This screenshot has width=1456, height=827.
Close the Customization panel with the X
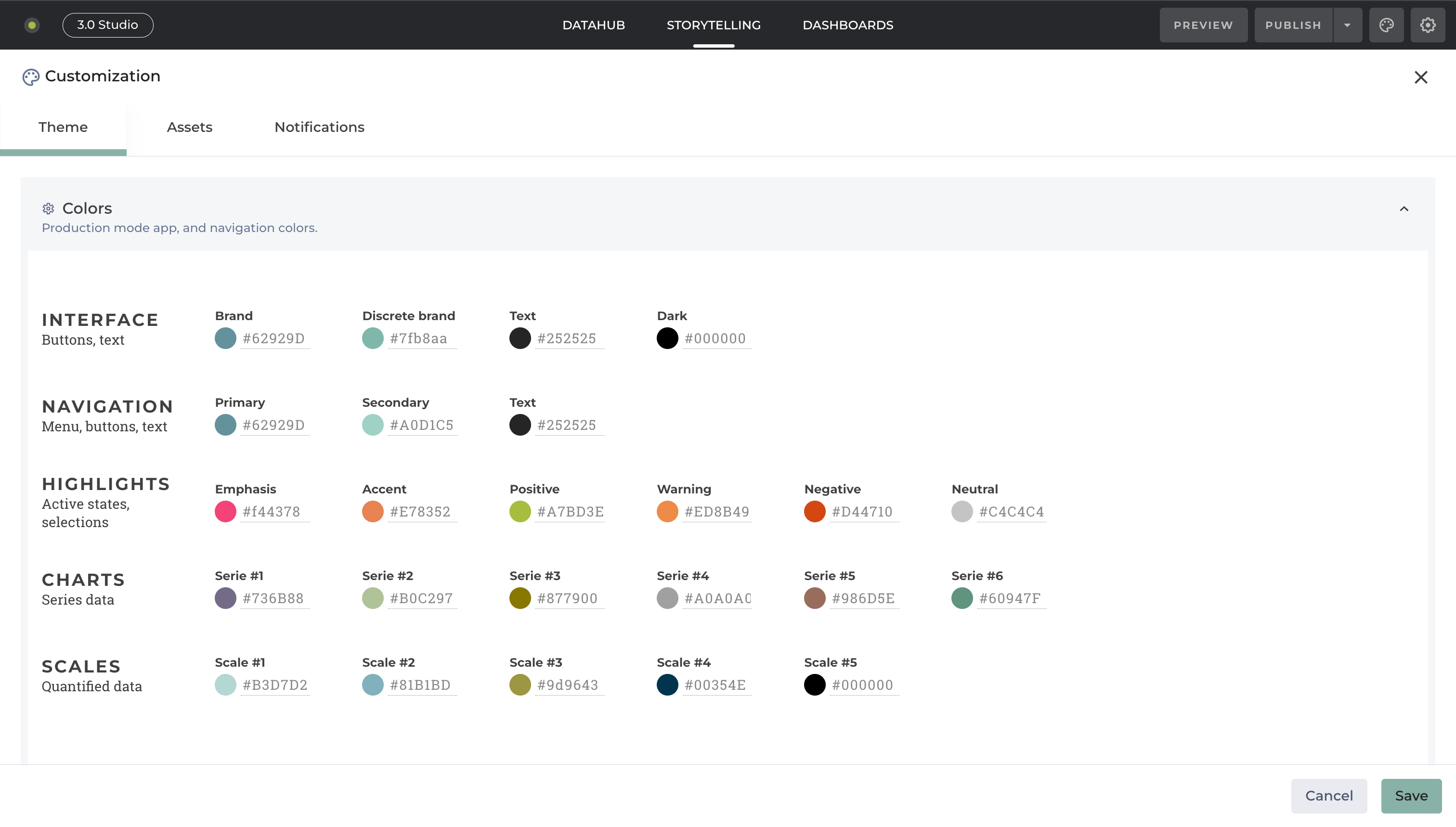tap(1420, 77)
